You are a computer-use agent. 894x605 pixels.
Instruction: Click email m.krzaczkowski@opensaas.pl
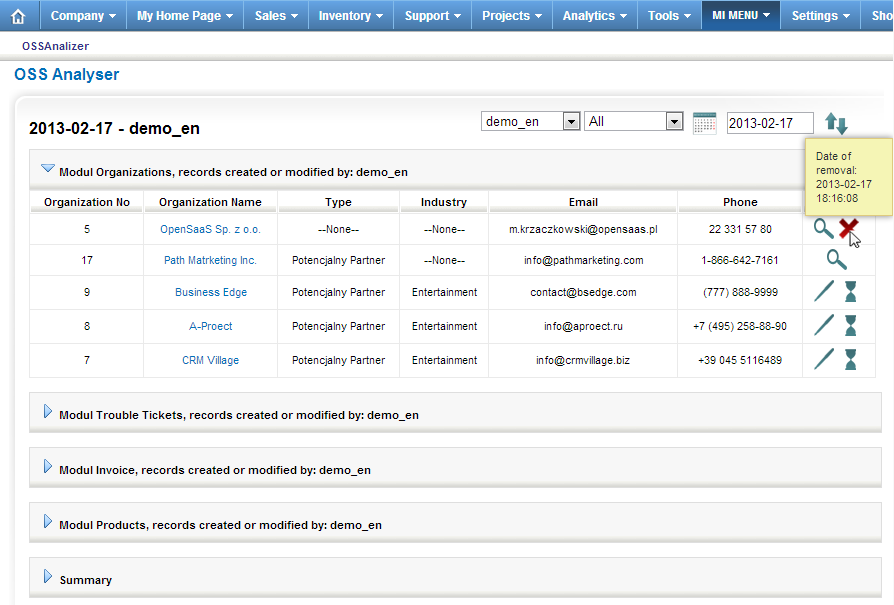click(x=583, y=229)
